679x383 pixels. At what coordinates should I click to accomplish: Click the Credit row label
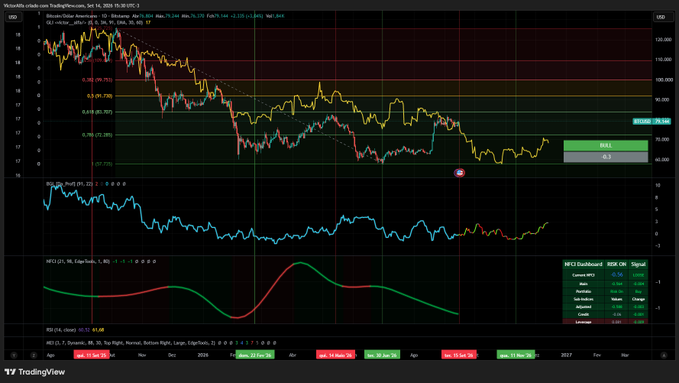pos(583,314)
